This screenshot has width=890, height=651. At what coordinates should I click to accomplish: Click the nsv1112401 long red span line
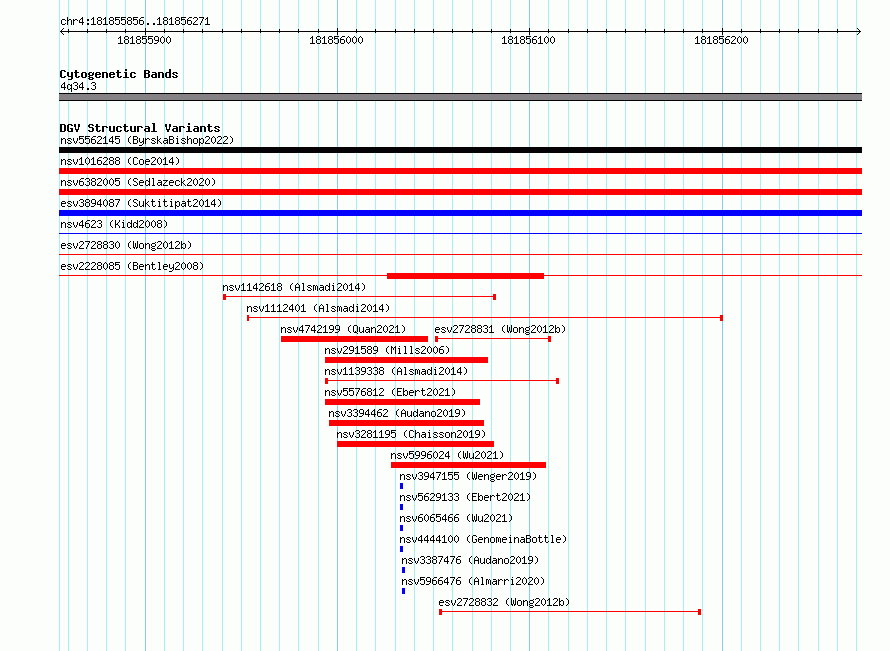click(485, 318)
